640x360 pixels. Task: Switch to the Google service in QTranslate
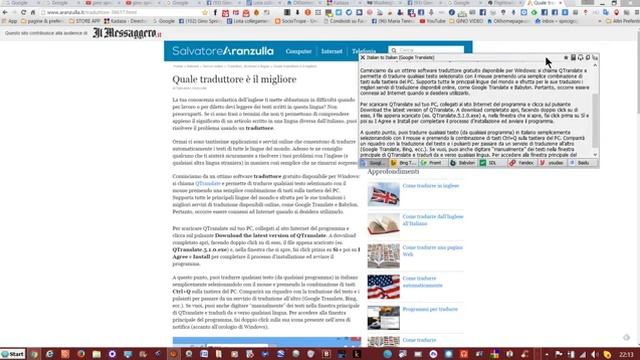pyautogui.click(x=373, y=163)
